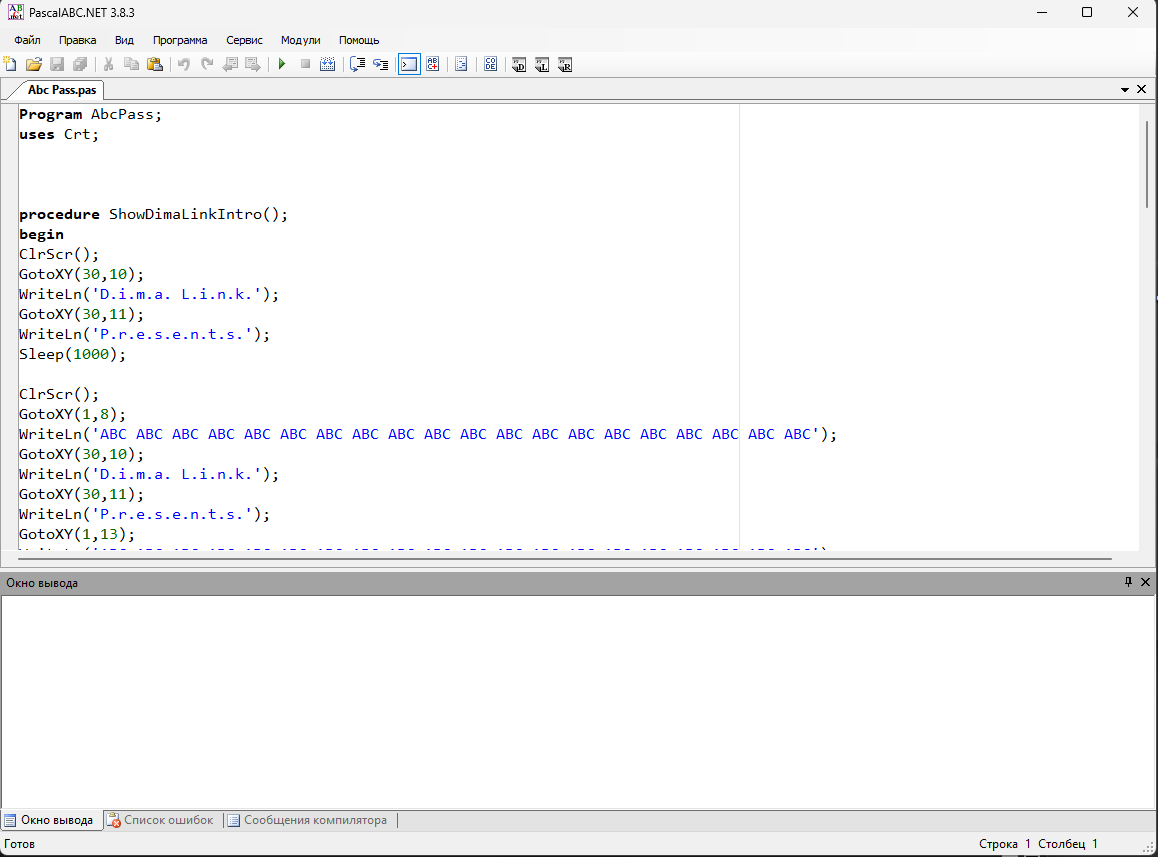
Task: Click the Save All icon
Action: coord(80,64)
